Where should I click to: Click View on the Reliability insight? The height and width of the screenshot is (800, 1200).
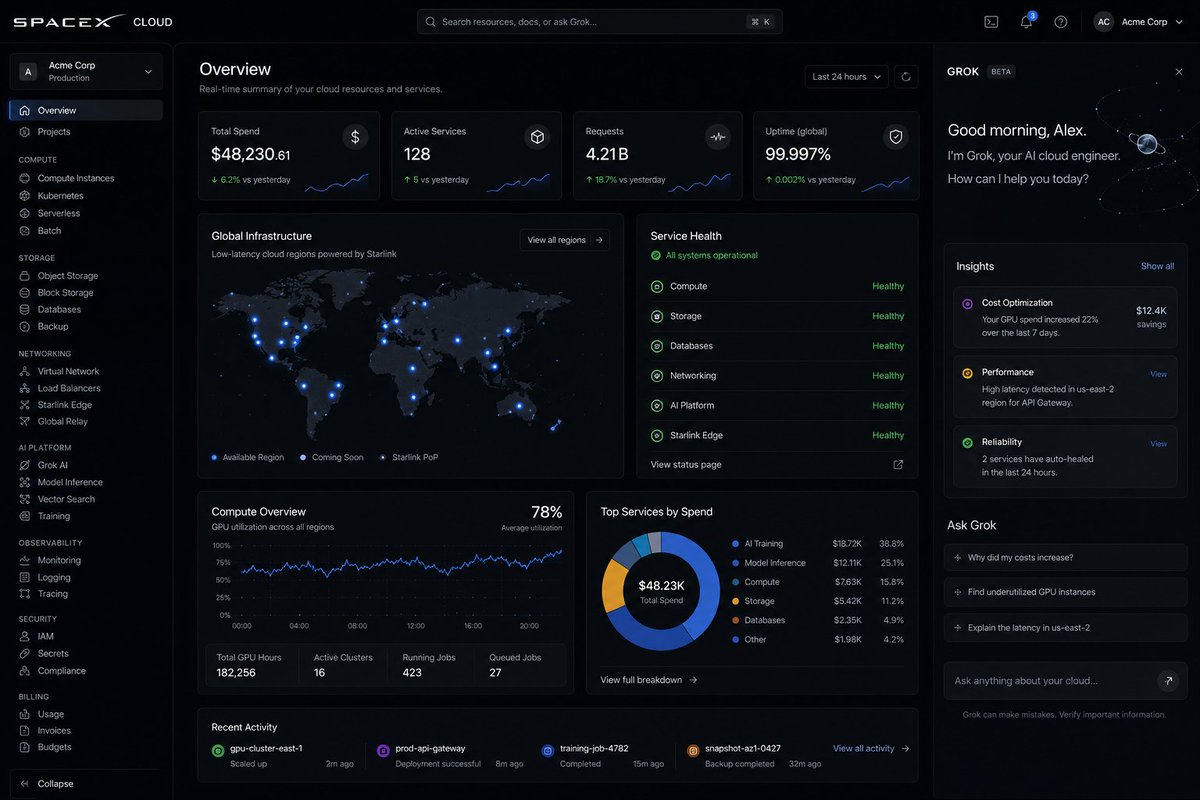click(x=1158, y=444)
